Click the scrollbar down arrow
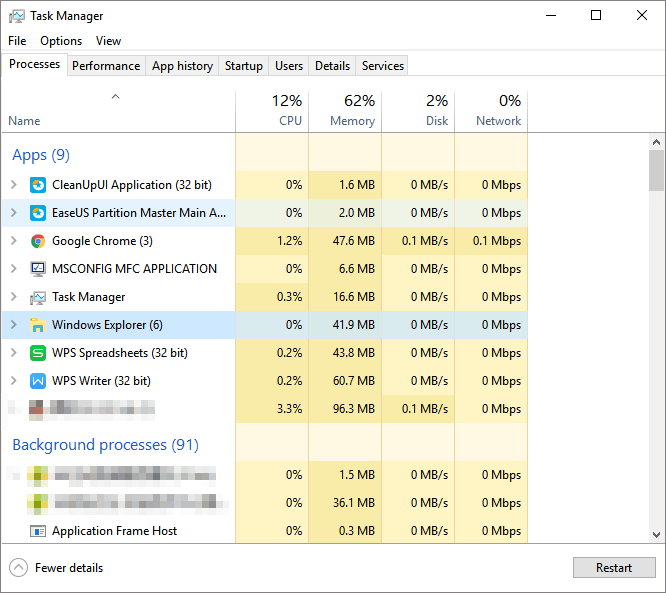This screenshot has width=666, height=593. pos(656,535)
